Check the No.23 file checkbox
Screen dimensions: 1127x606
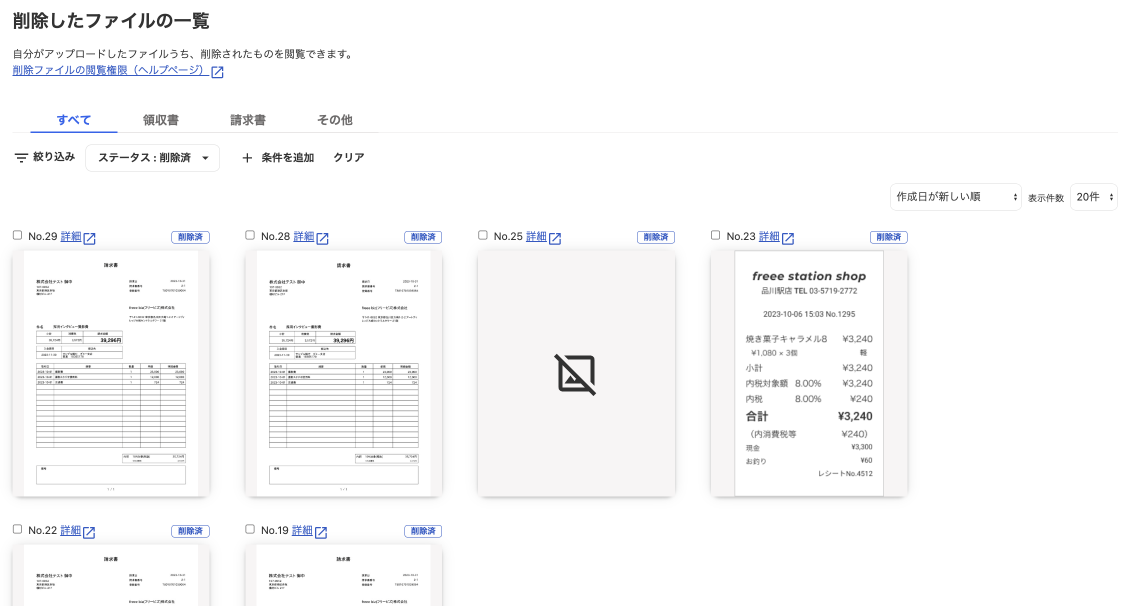coord(715,235)
